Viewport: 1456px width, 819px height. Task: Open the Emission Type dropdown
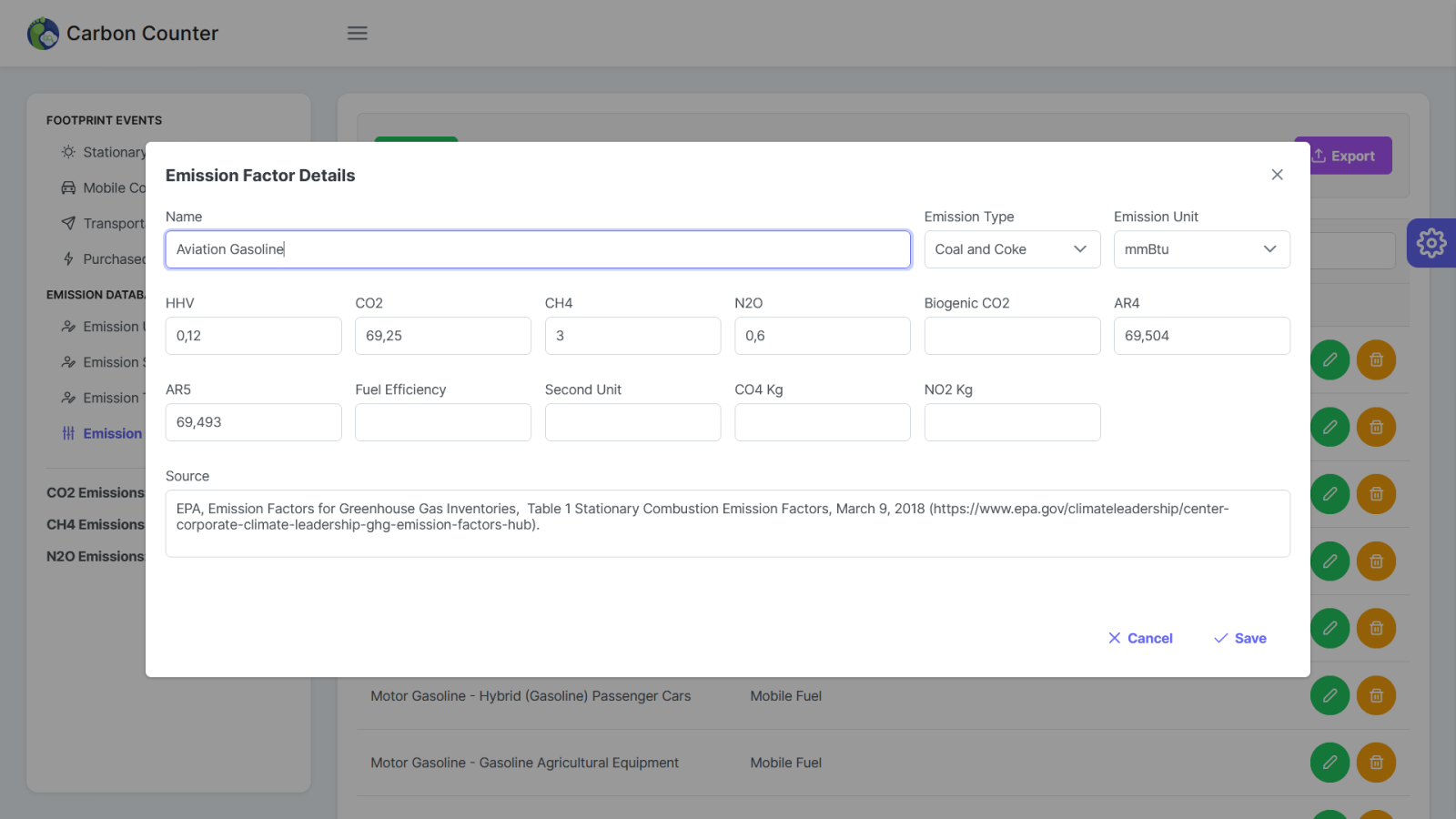1012,249
